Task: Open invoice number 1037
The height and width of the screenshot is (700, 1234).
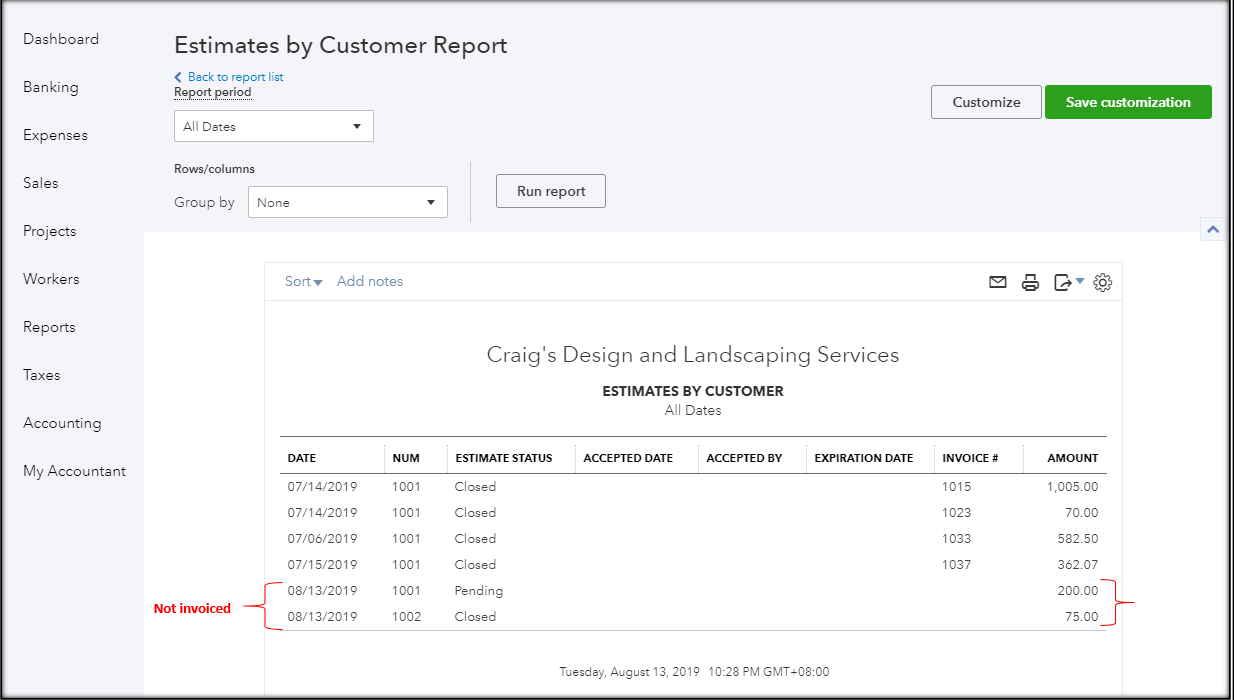Action: point(956,565)
